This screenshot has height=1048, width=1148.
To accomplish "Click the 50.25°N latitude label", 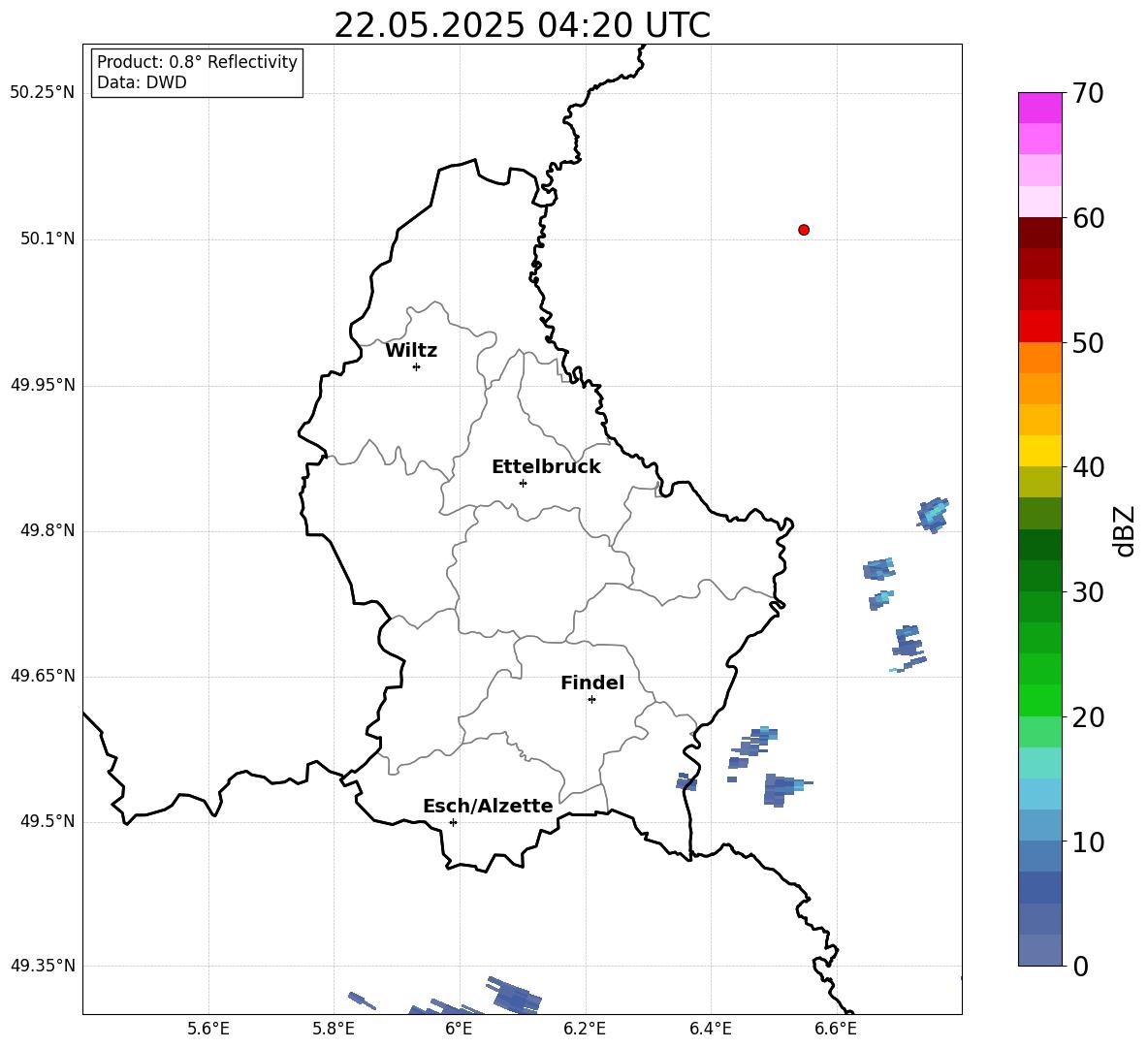I will click(43, 93).
